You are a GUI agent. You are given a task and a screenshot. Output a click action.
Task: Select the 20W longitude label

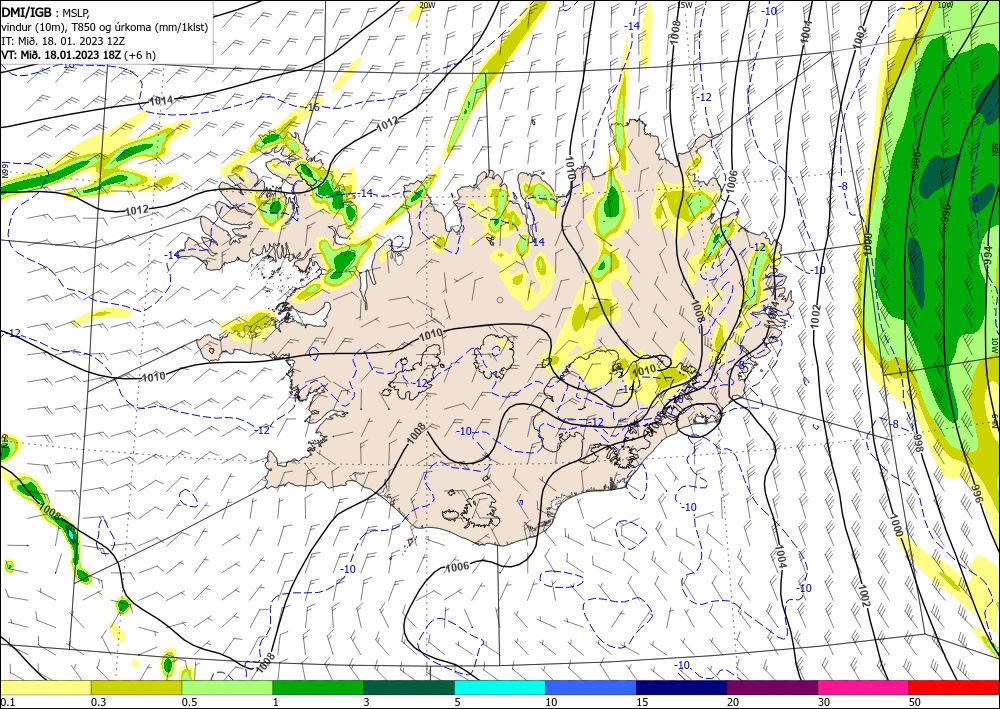428,5
